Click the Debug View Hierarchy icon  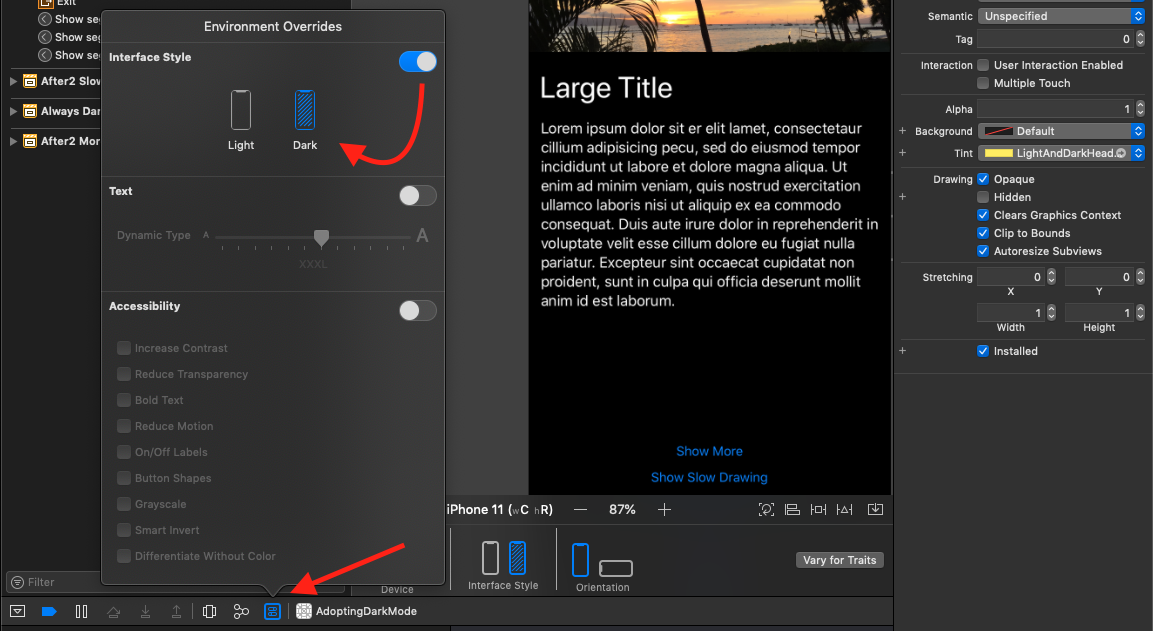coord(209,611)
